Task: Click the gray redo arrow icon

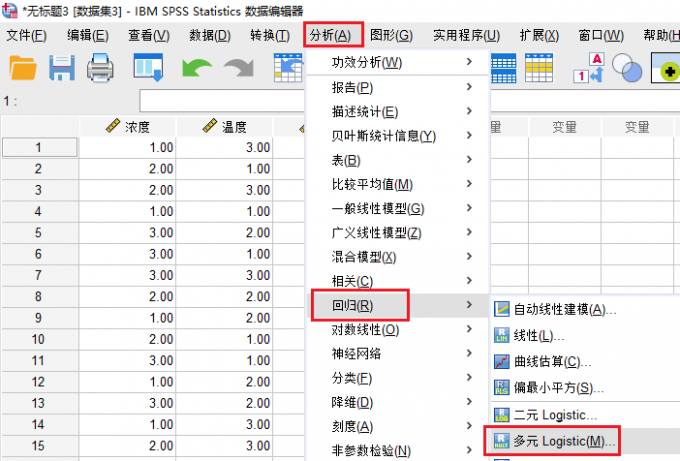Action: [x=239, y=68]
